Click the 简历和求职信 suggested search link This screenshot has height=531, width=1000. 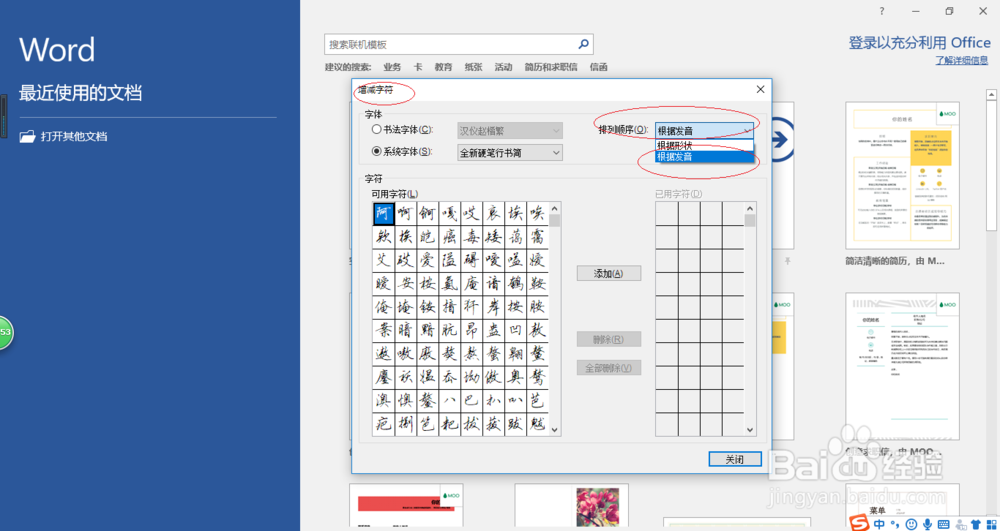(551, 67)
